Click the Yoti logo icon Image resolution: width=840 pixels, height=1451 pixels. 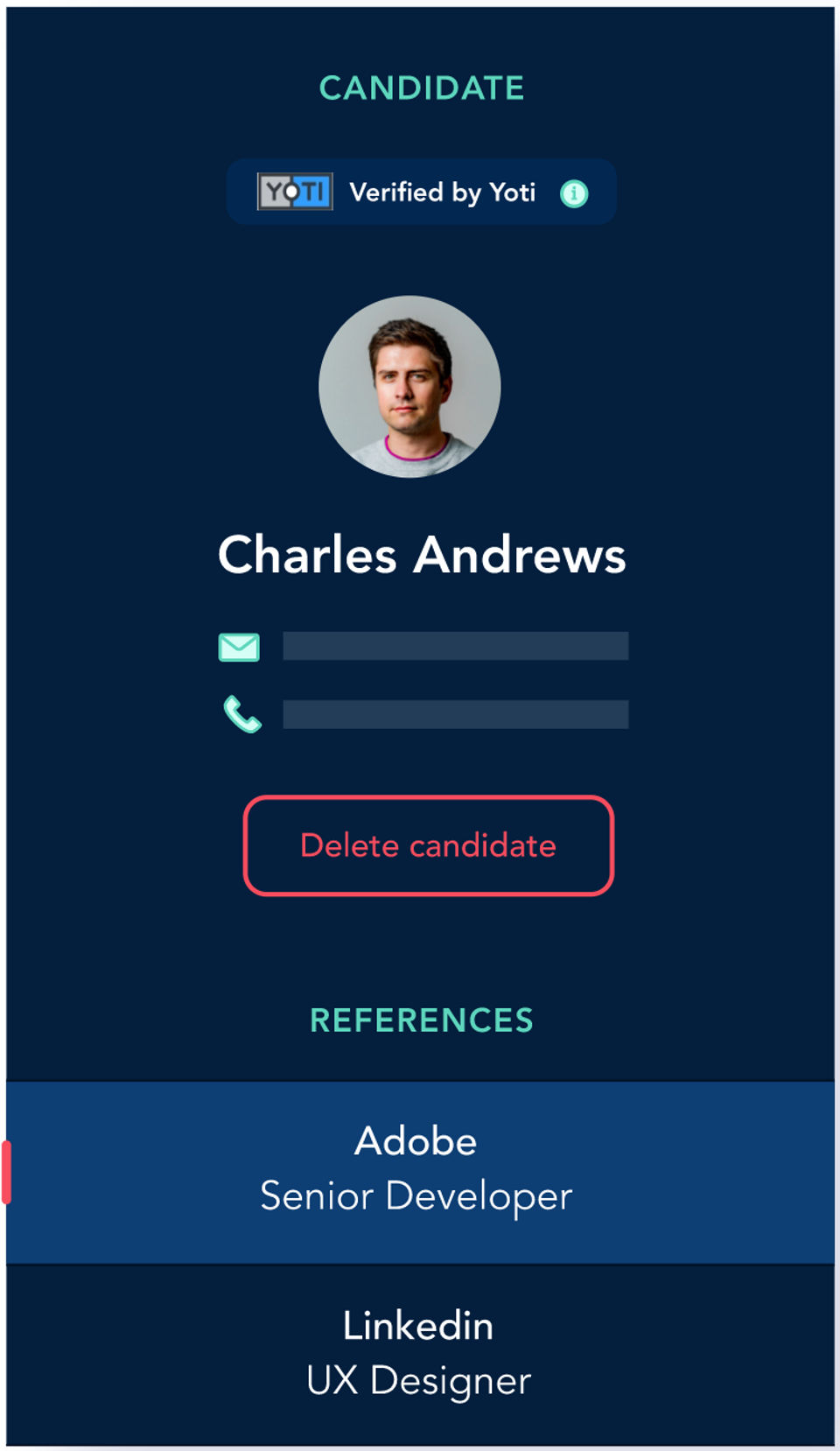click(295, 192)
